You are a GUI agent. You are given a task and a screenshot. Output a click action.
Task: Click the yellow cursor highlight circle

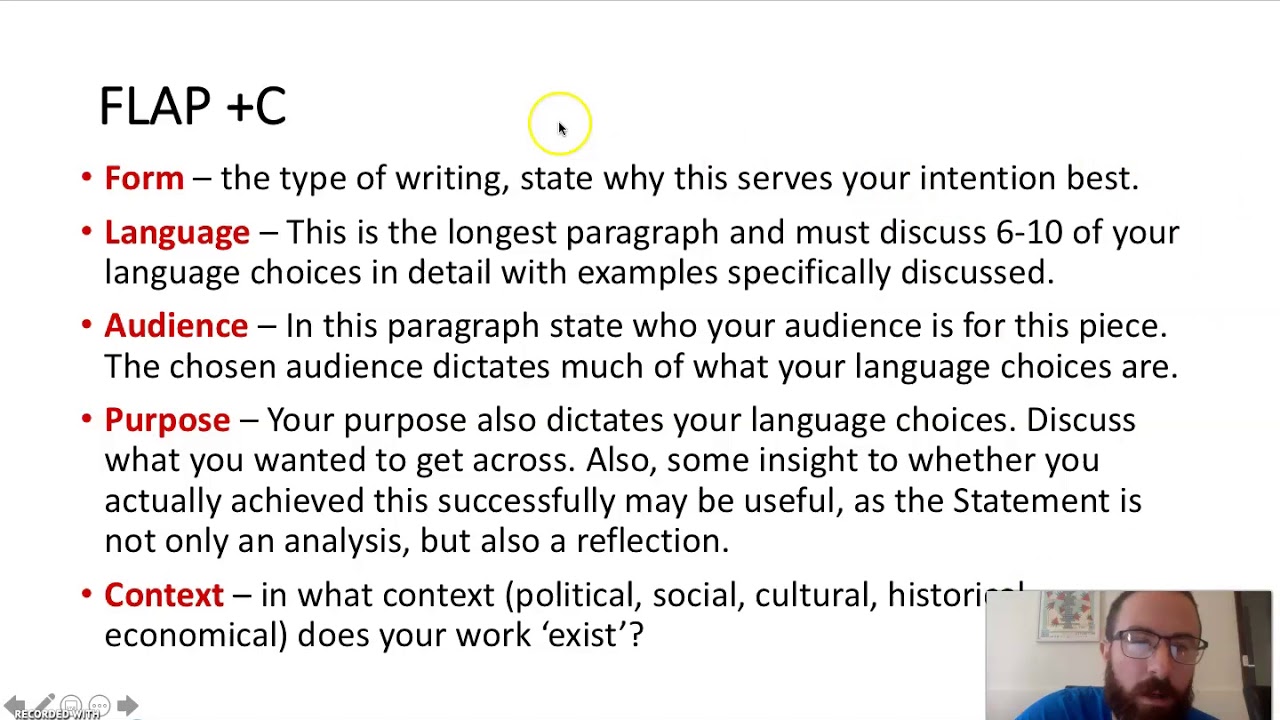point(560,124)
